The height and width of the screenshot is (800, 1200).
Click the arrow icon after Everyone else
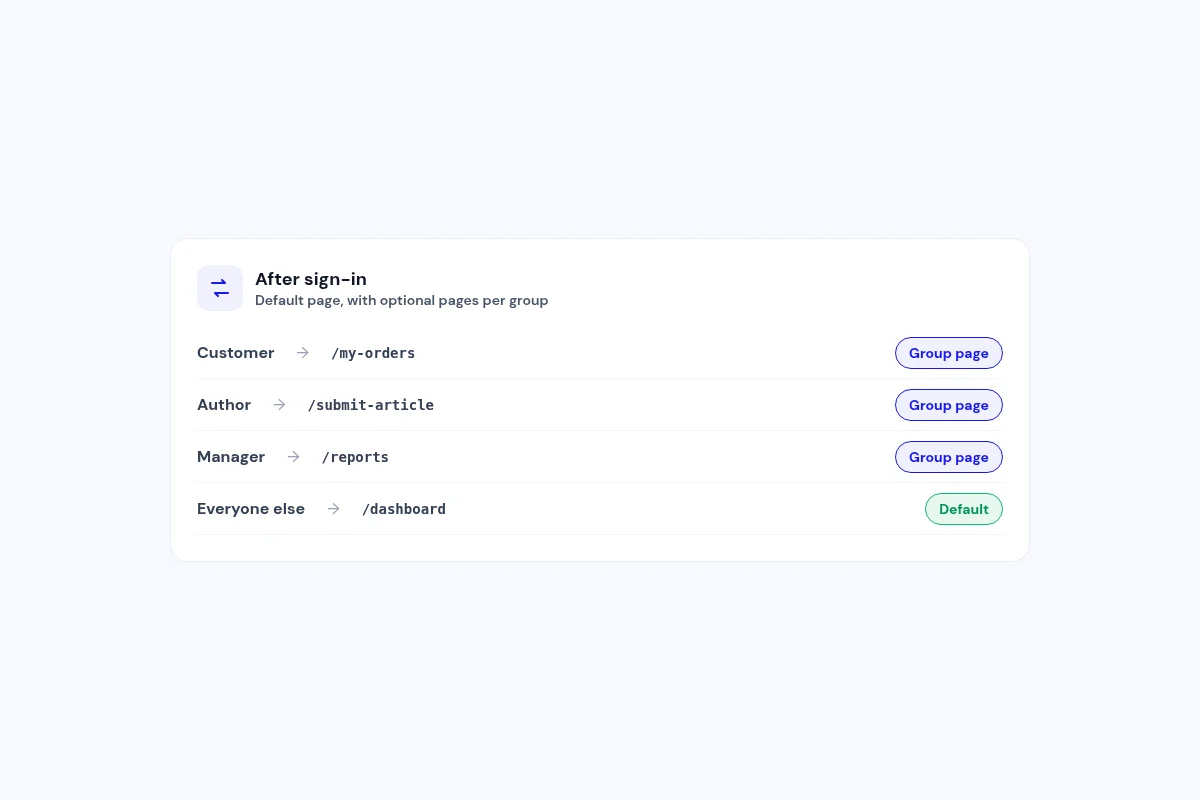point(333,509)
